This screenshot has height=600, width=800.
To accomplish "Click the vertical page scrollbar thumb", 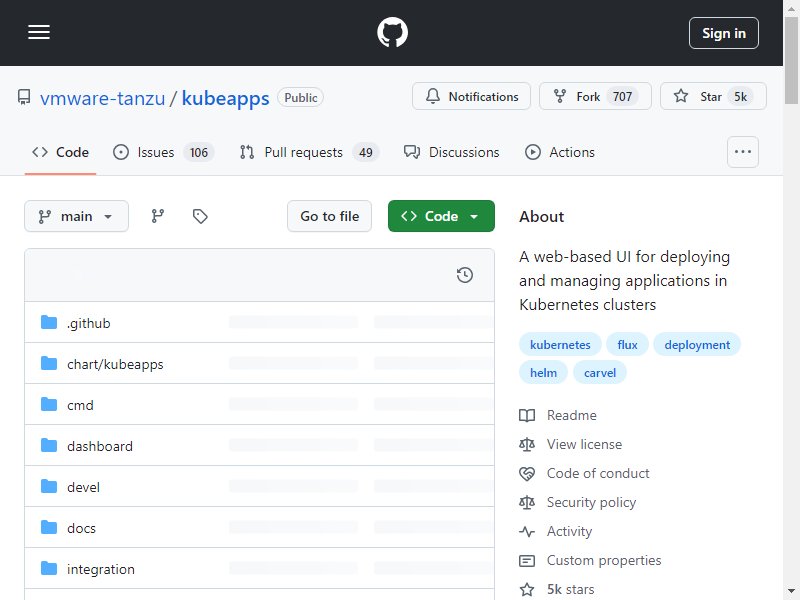I will (791, 60).
